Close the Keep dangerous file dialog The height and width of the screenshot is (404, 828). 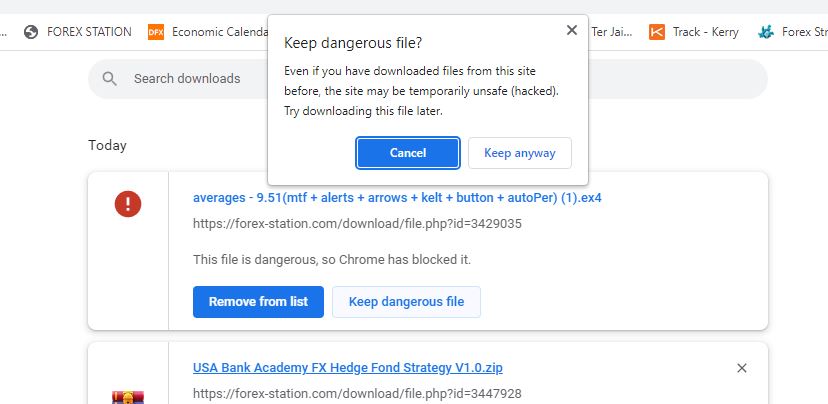pyautogui.click(x=572, y=31)
